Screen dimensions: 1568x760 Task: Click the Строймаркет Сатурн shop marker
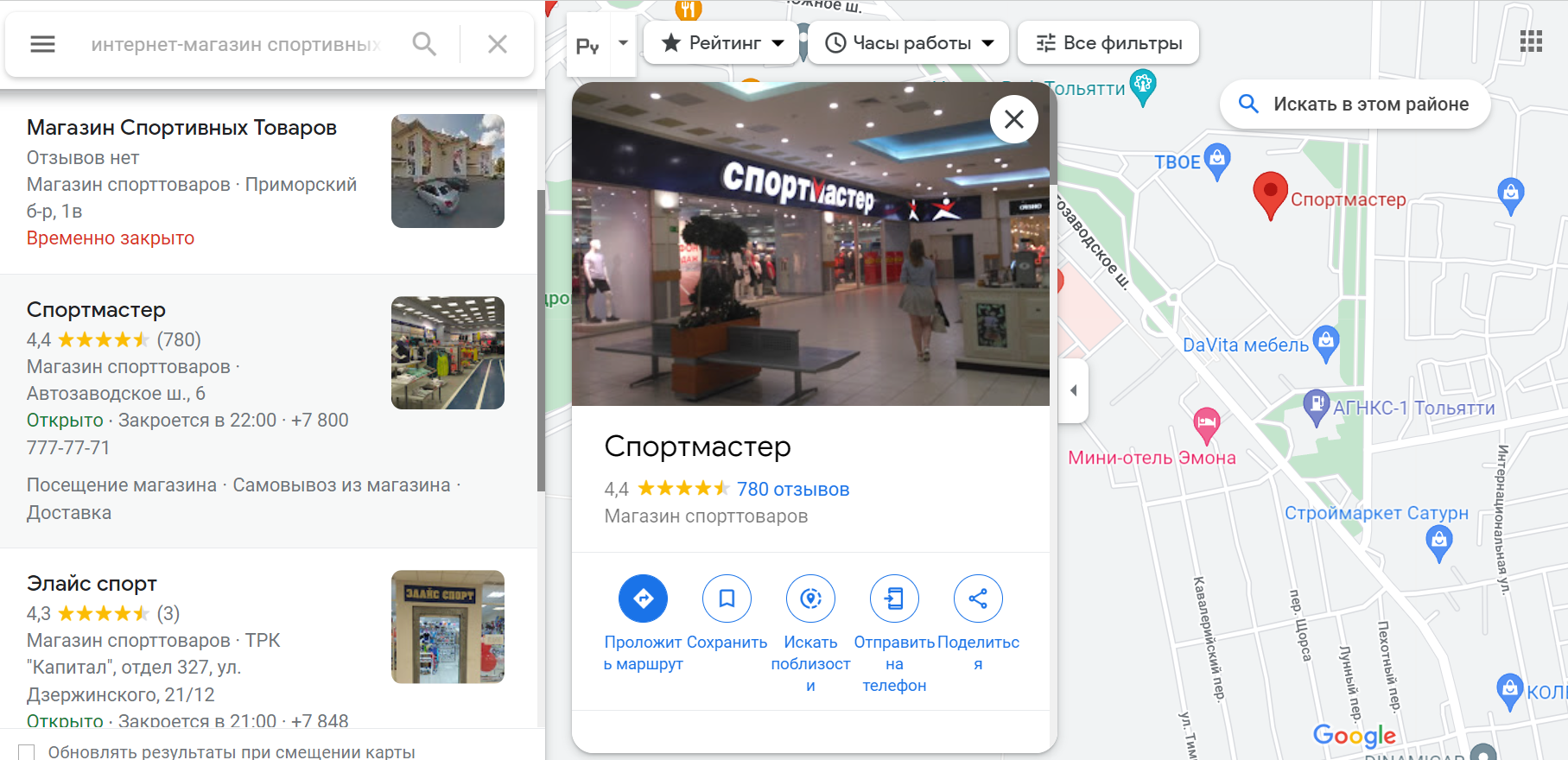(1438, 544)
